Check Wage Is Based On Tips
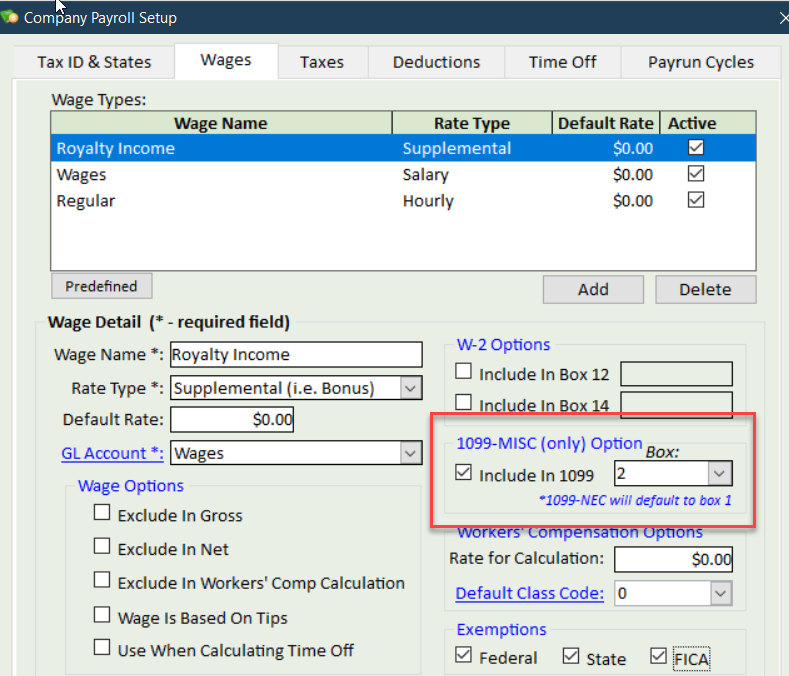The image size is (789, 676). (x=102, y=615)
